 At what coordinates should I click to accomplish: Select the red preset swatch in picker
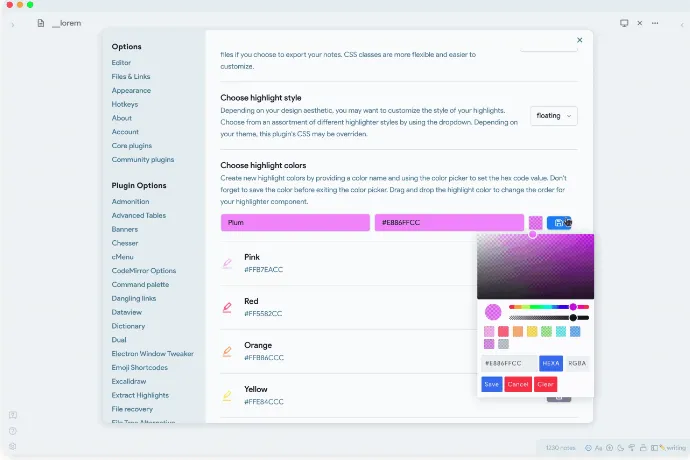coord(503,331)
